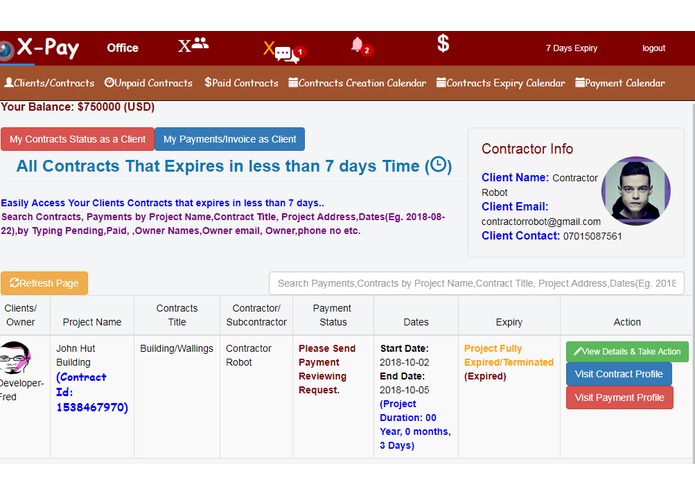Open Payment Calendar
Viewport: 695px width, 494px height.
(620, 83)
